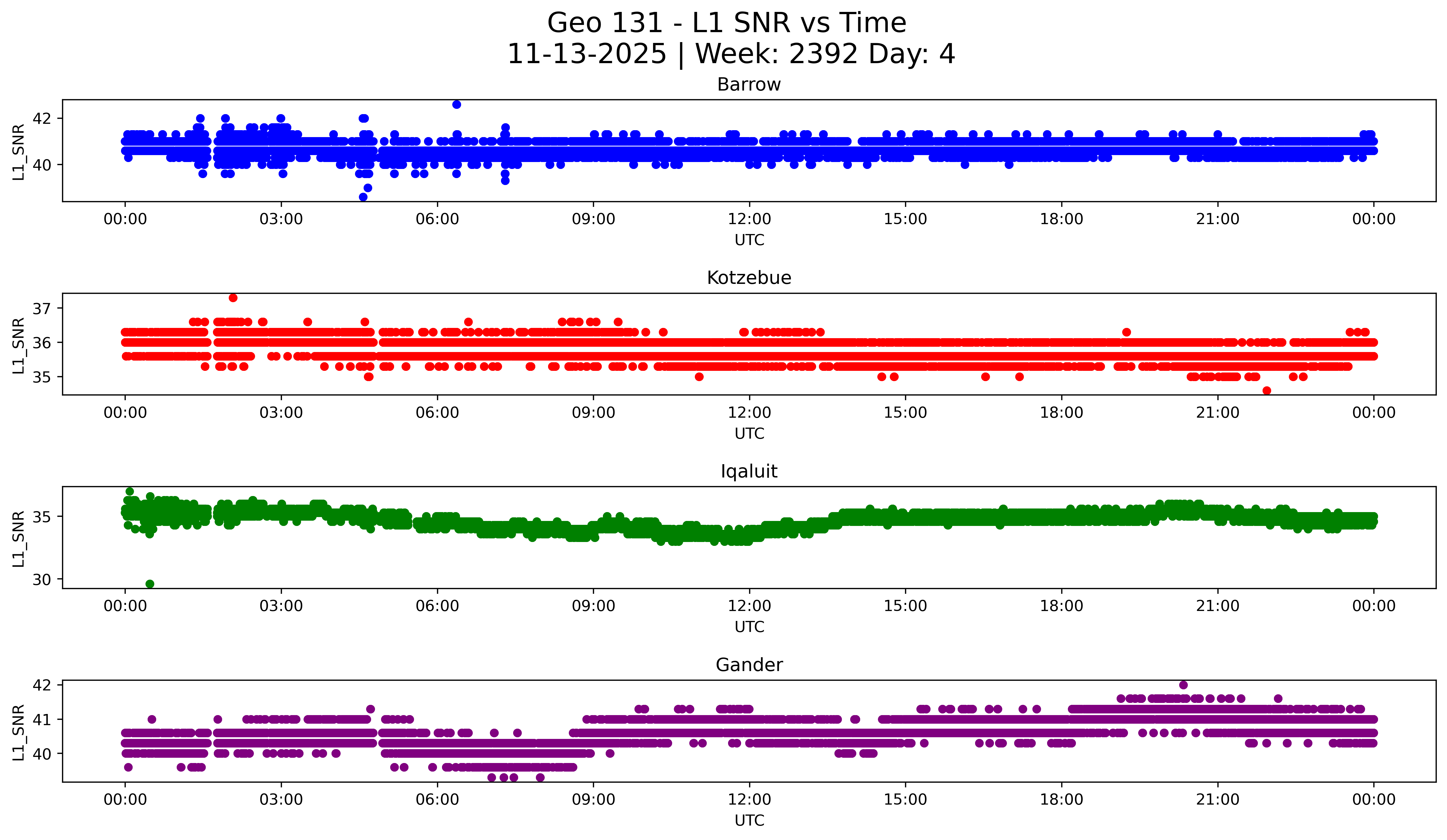Click the lowest red point in Kotzebue plot
This screenshot has width=1447, height=840.
1267,391
